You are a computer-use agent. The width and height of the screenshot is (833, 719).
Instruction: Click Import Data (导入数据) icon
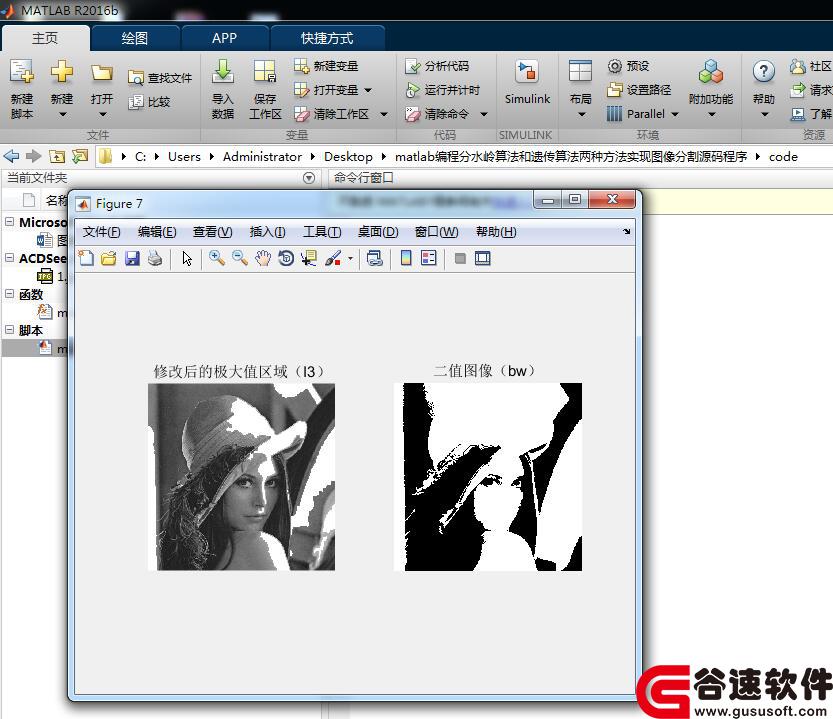pos(223,71)
